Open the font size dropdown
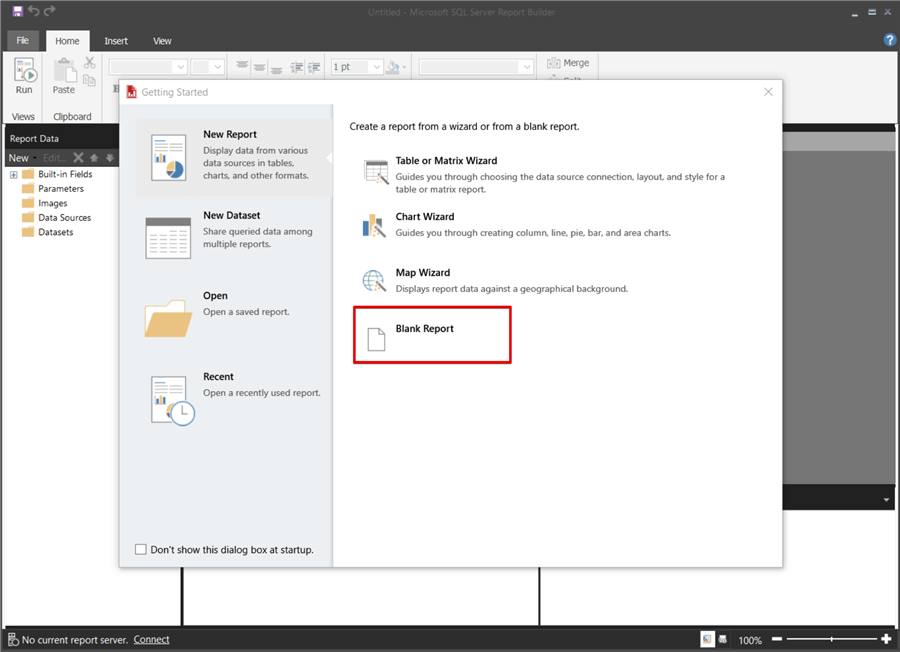Screen dimensions: 900x652 coord(218,67)
